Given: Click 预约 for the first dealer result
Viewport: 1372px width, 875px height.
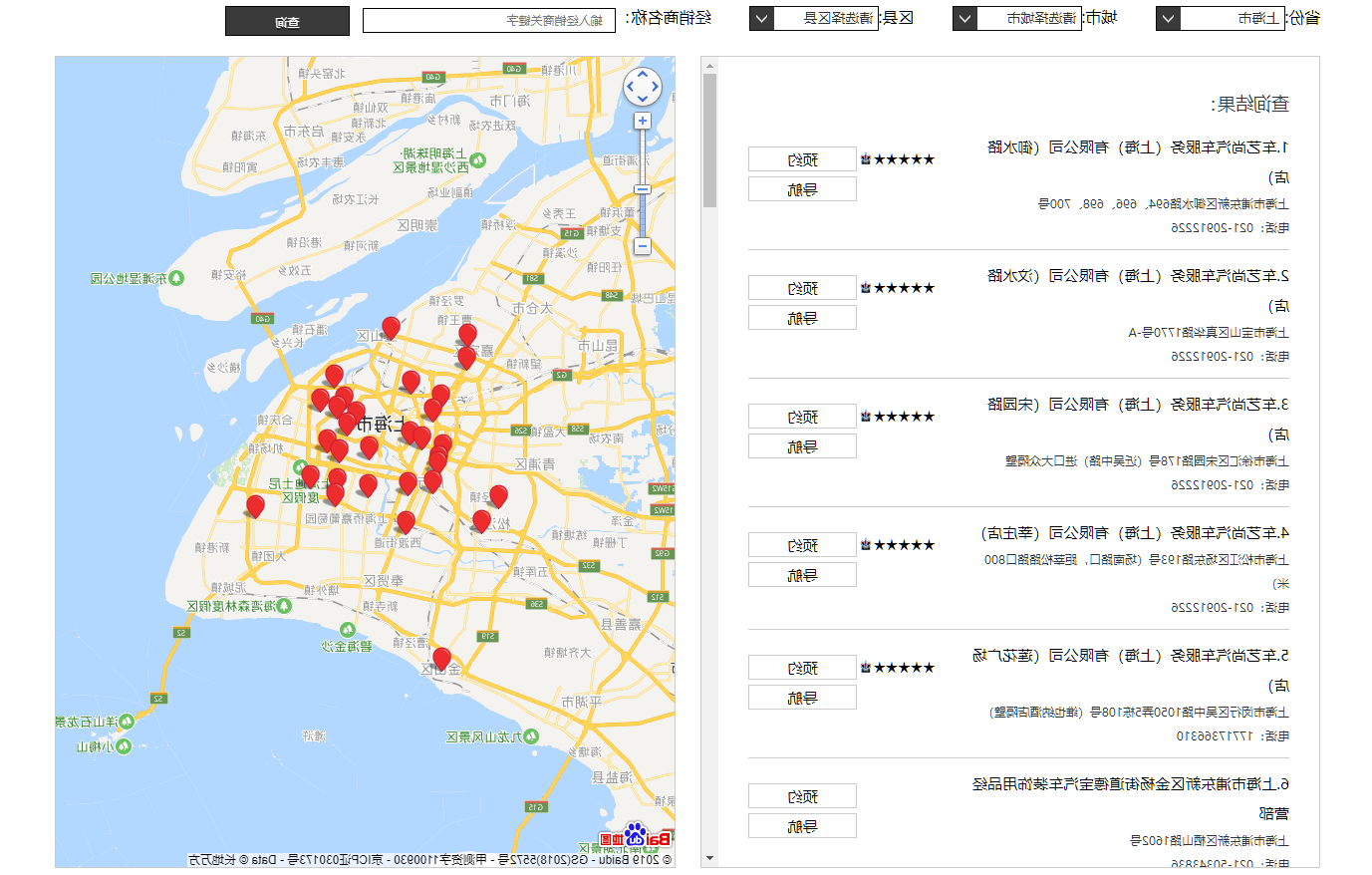Looking at the screenshot, I should tap(802, 159).
